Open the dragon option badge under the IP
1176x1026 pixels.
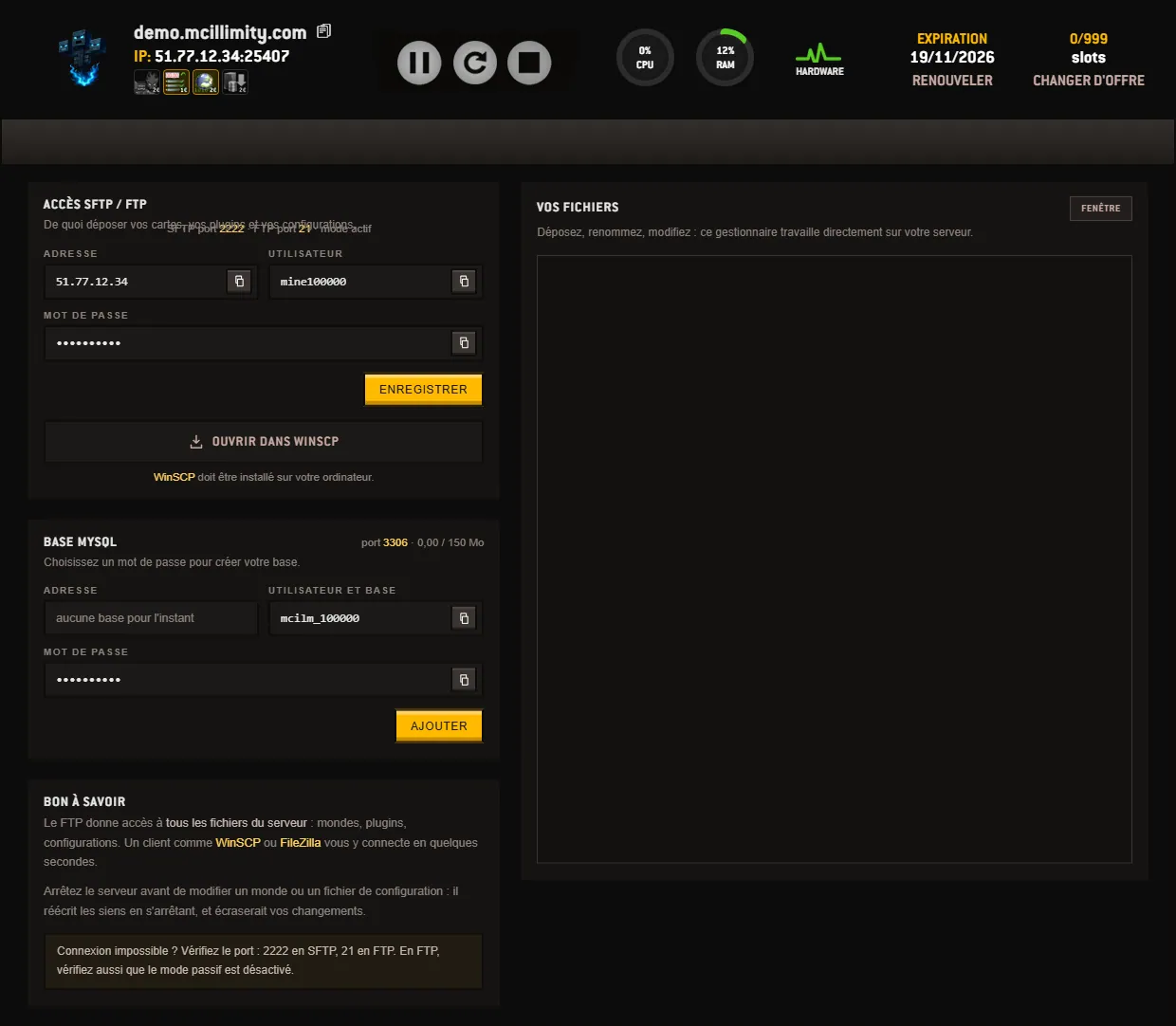point(147,82)
